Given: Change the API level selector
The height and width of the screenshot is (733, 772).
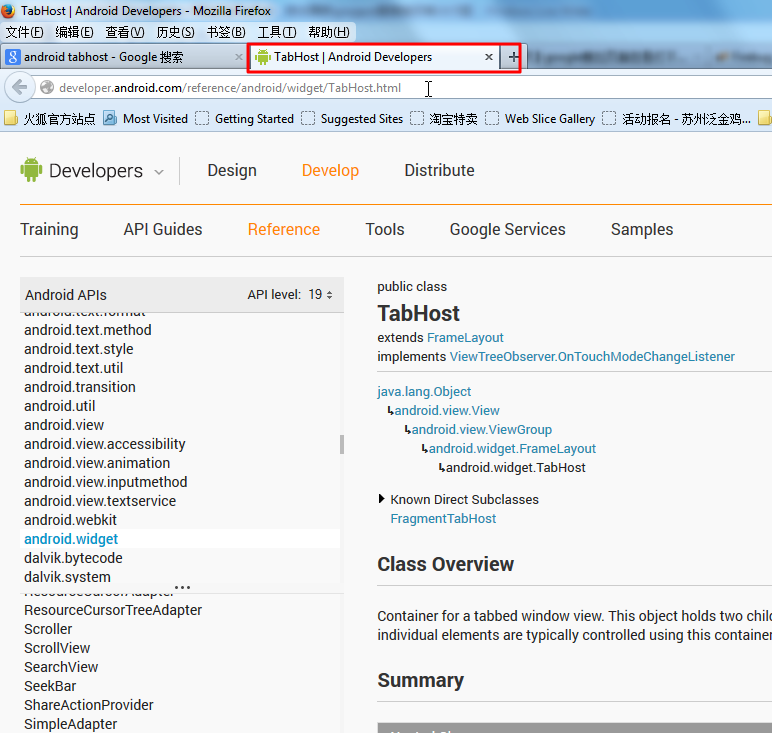Looking at the screenshot, I should [x=321, y=294].
